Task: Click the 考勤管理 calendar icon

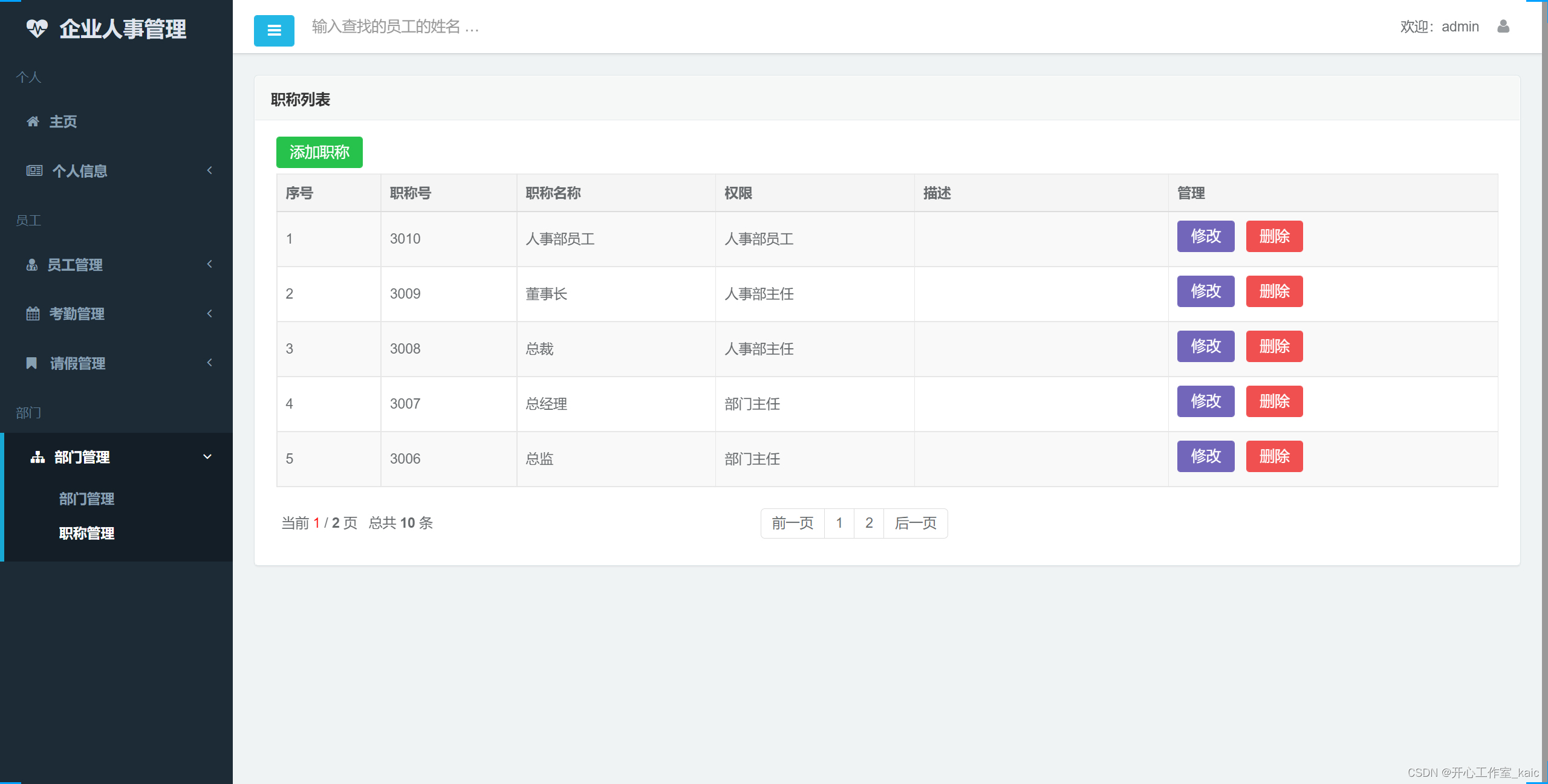Action: click(x=32, y=313)
